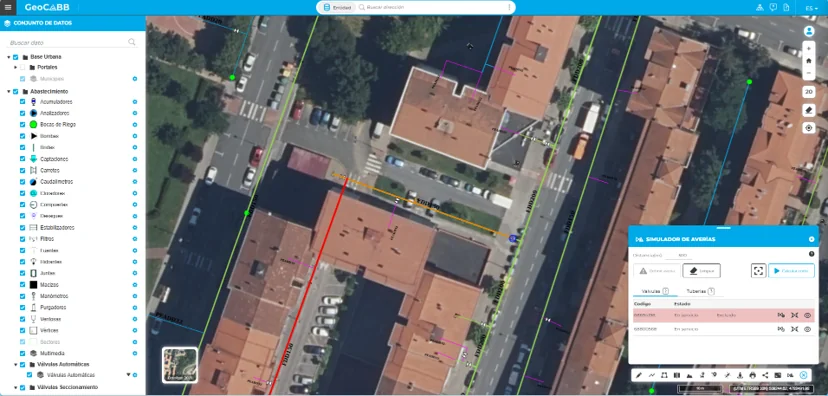Viewport: 828px width, 396px height.
Task: Click the Calcular button in the simulator
Action: click(791, 271)
